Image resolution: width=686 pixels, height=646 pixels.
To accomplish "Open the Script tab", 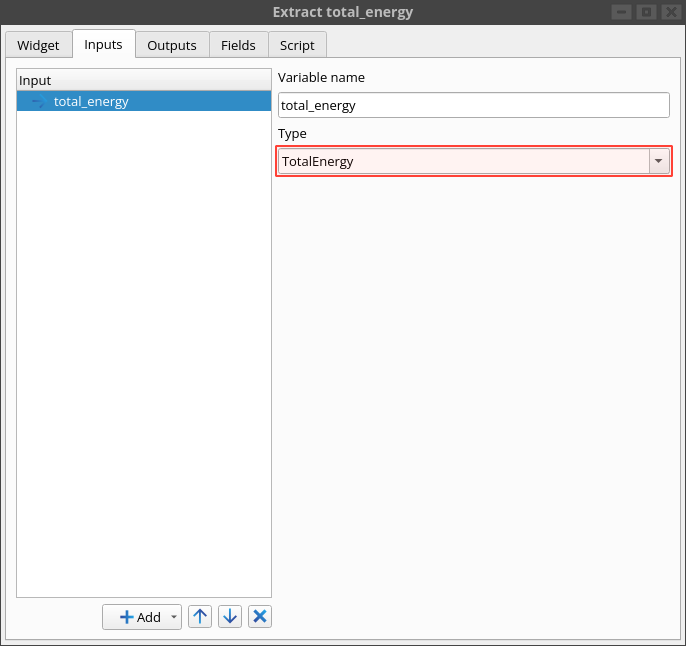I will 297,45.
